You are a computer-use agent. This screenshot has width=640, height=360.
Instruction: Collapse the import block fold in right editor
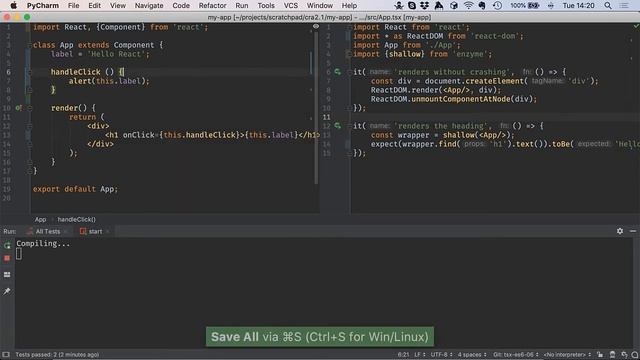[x=349, y=27]
